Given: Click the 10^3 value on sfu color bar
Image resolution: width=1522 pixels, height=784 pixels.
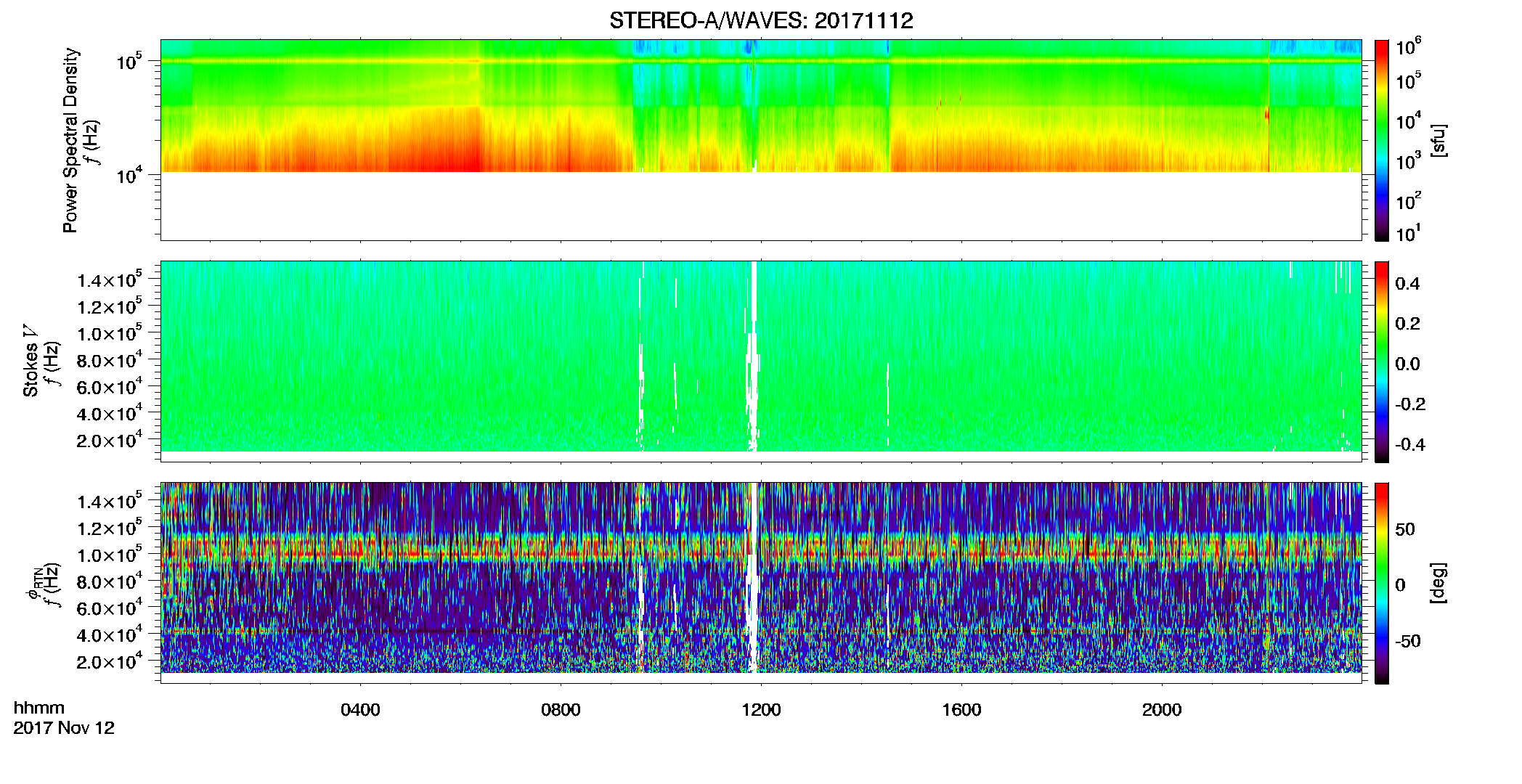Looking at the screenshot, I should pyautogui.click(x=1409, y=160).
